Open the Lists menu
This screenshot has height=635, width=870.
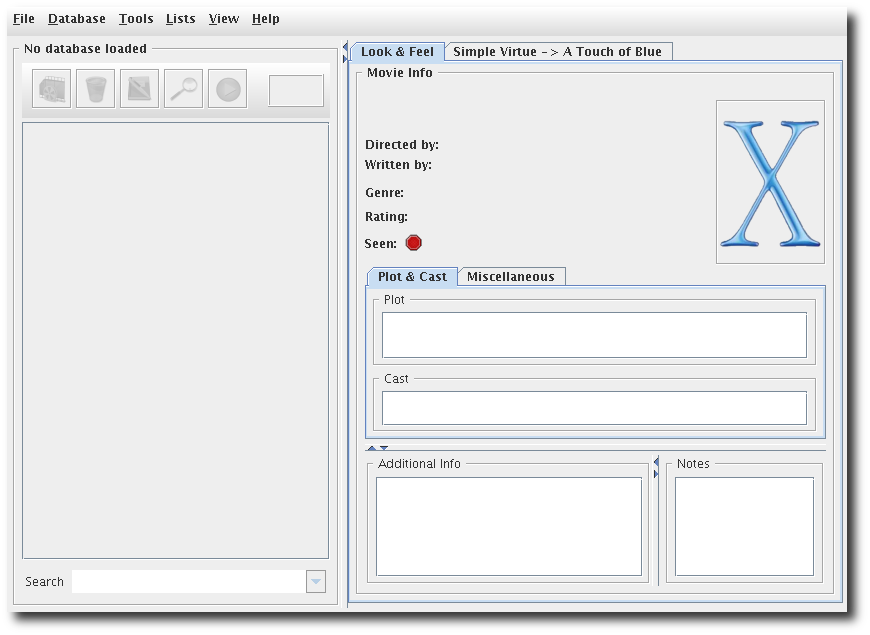[180, 19]
